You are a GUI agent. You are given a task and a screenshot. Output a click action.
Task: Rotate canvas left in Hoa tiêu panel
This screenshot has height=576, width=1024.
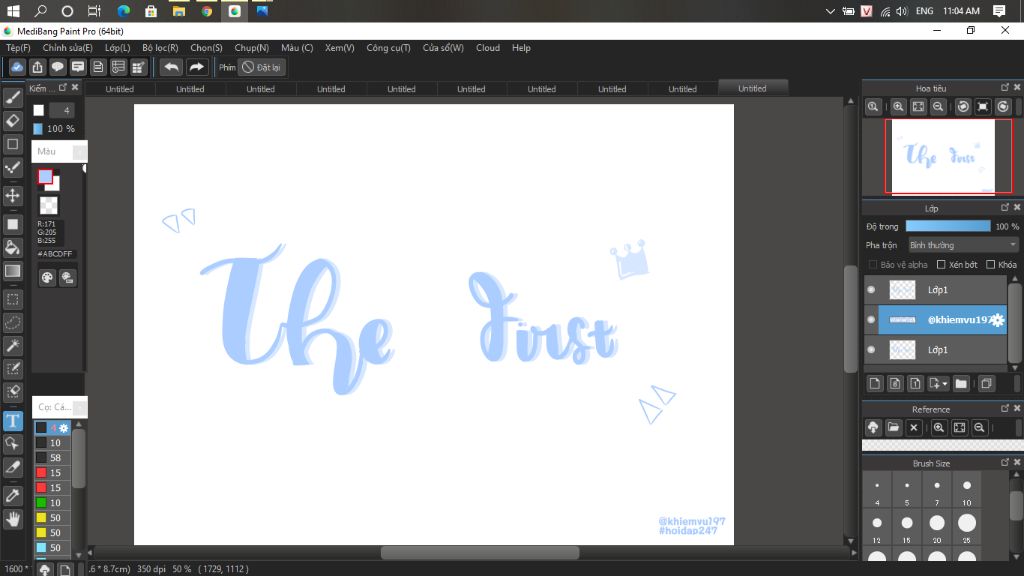[963, 106]
